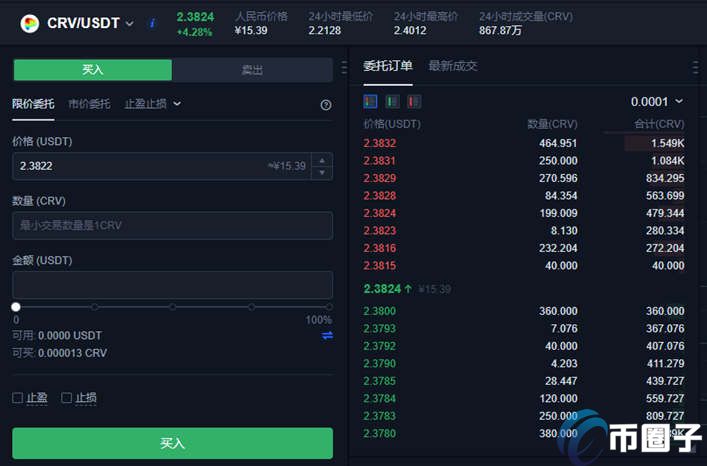Click the CRV coin logo icon
This screenshot has width=707, height=466.
click(x=30, y=23)
